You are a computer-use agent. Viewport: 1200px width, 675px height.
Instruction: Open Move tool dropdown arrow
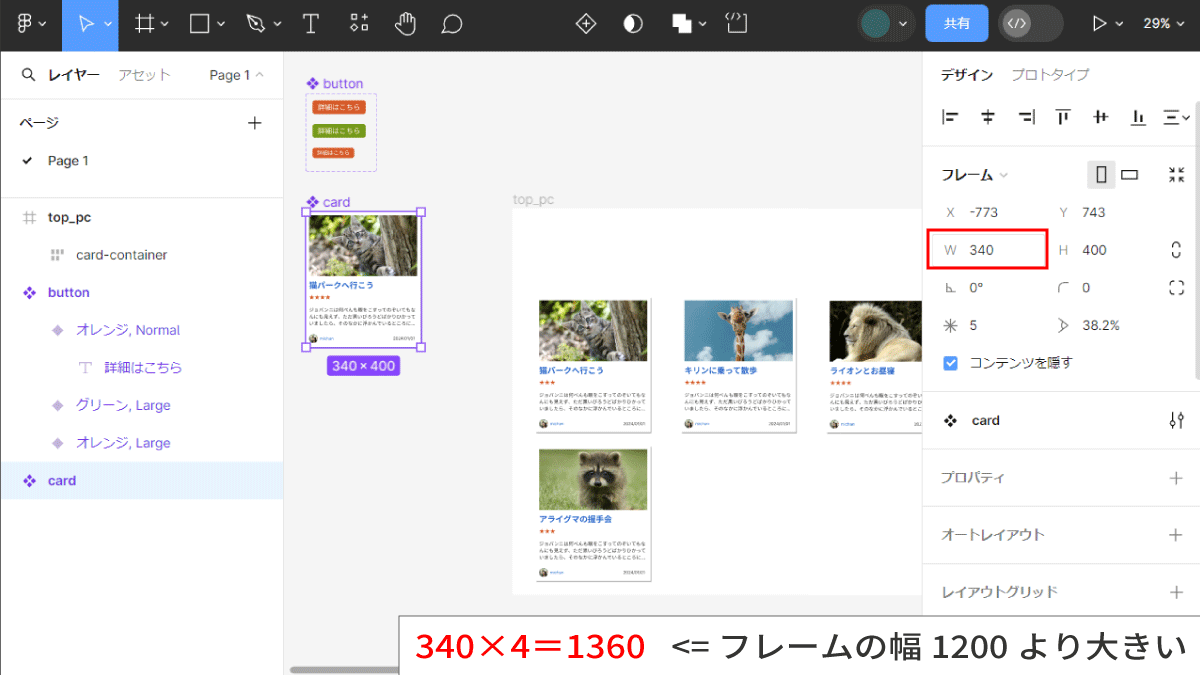click(x=108, y=24)
